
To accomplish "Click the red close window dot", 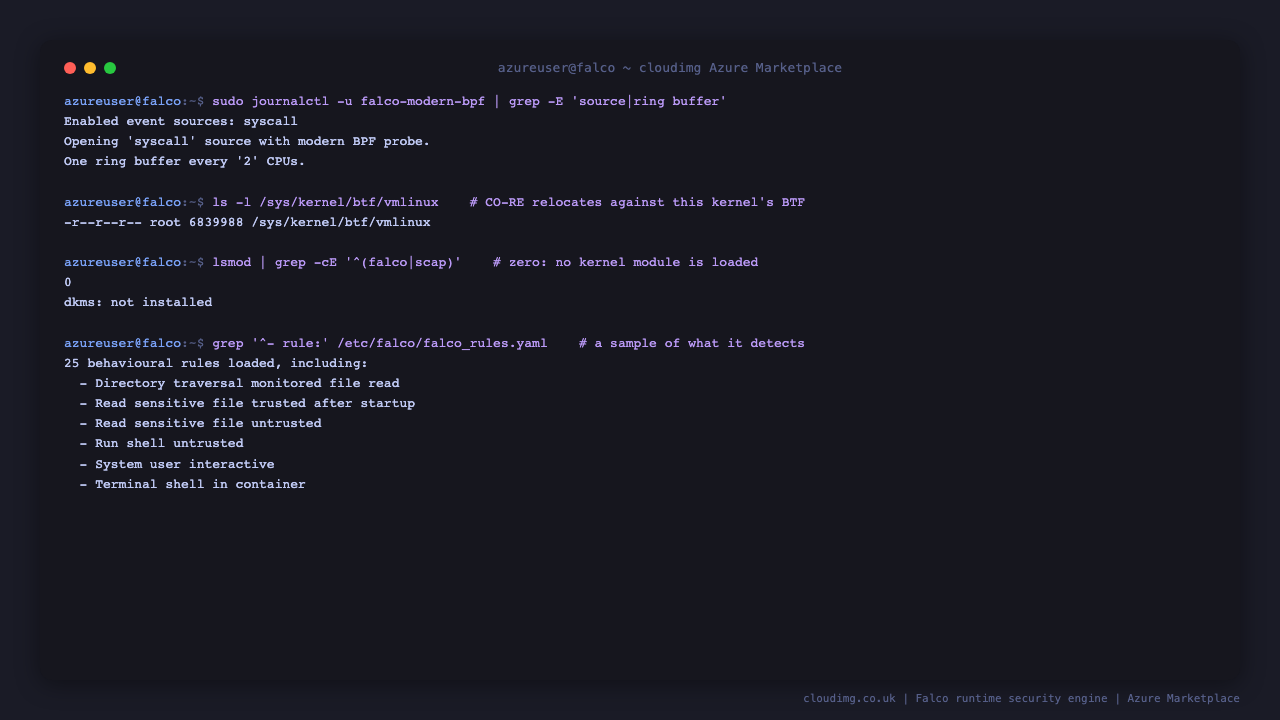I will (70, 68).
